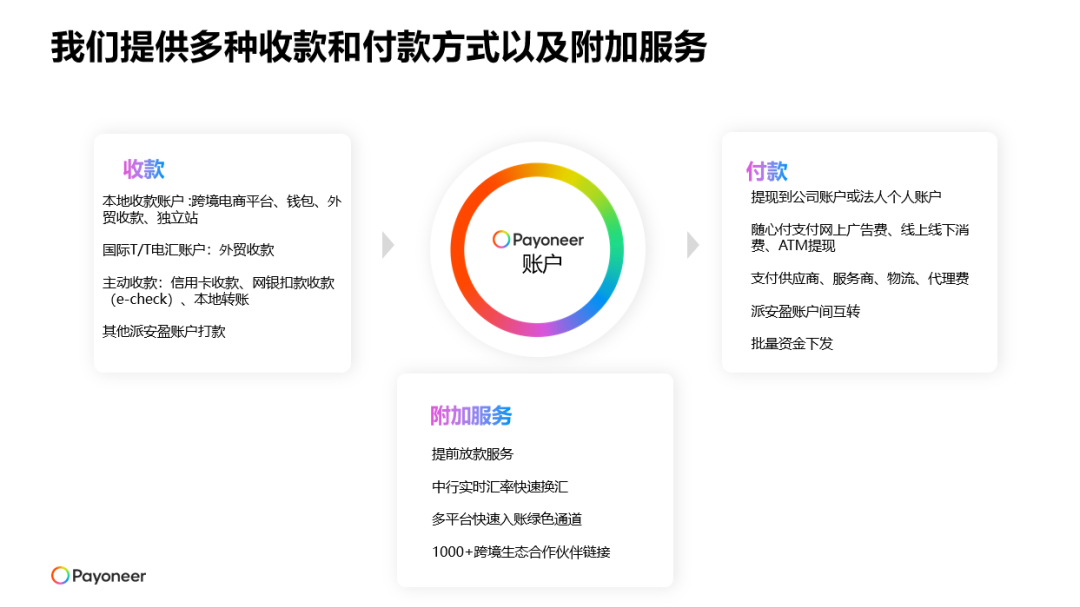
Task: Click the Payoneer logo at bottom left
Action: click(x=97, y=576)
